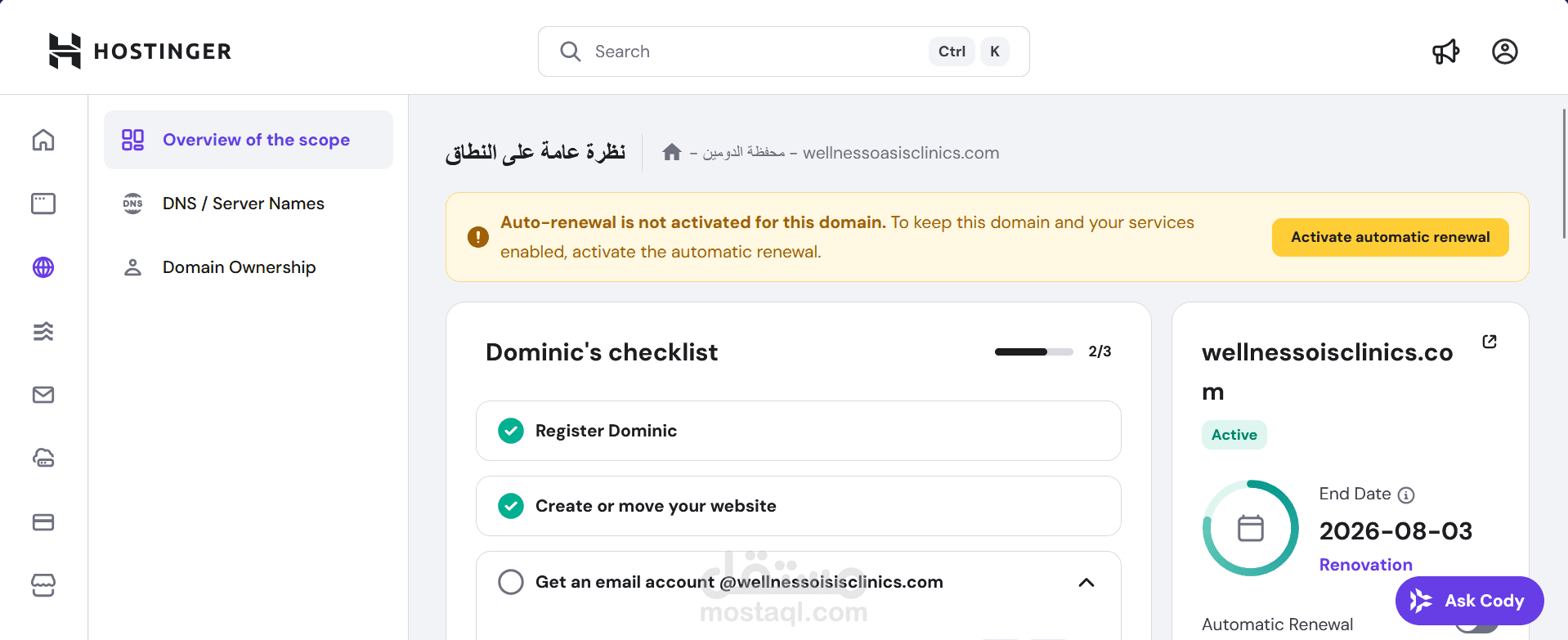The image size is (1568, 640).
Task: Collapse the Get an email account section
Action: (x=1086, y=582)
